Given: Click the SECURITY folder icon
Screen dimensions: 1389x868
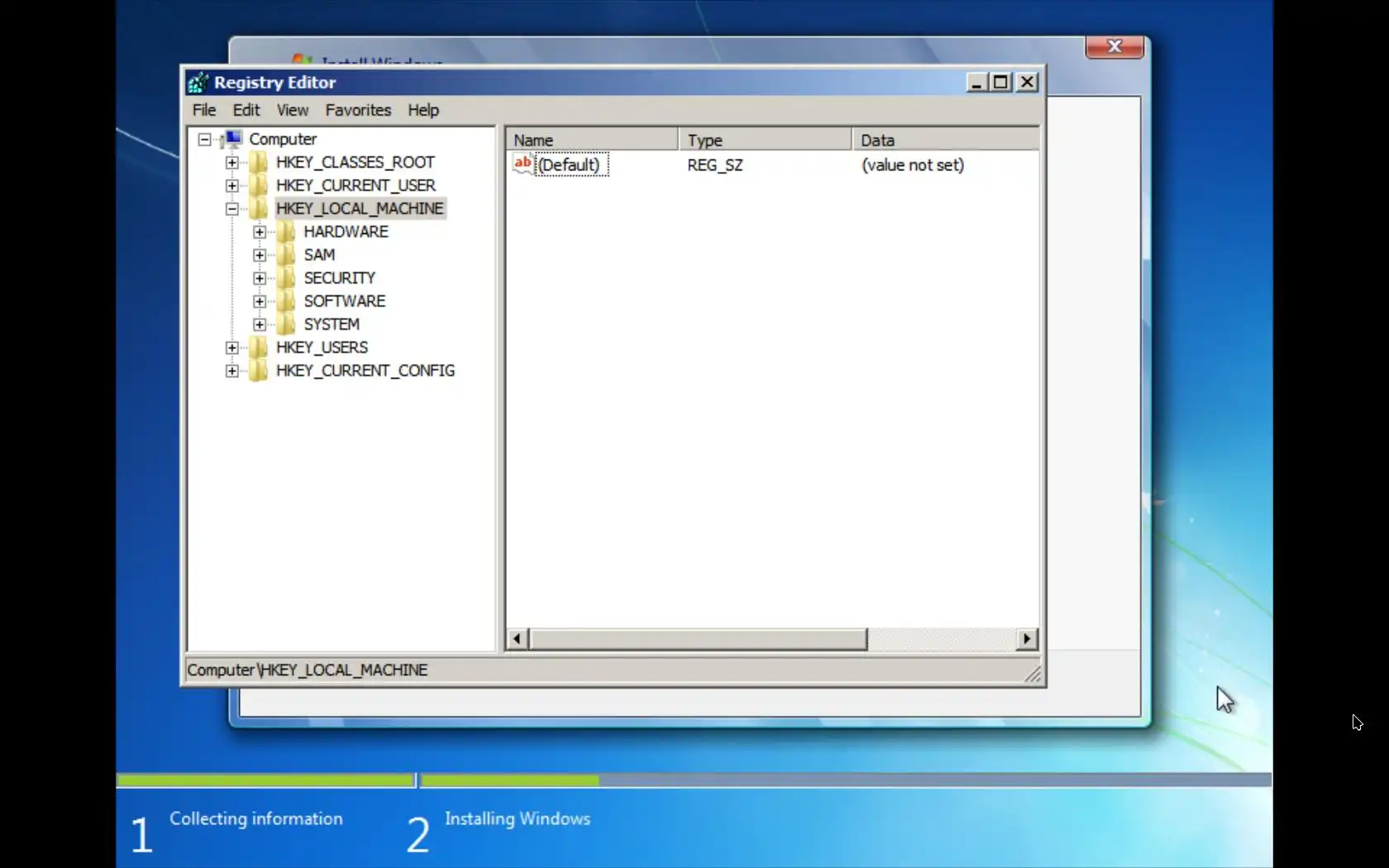Looking at the screenshot, I should (x=286, y=278).
